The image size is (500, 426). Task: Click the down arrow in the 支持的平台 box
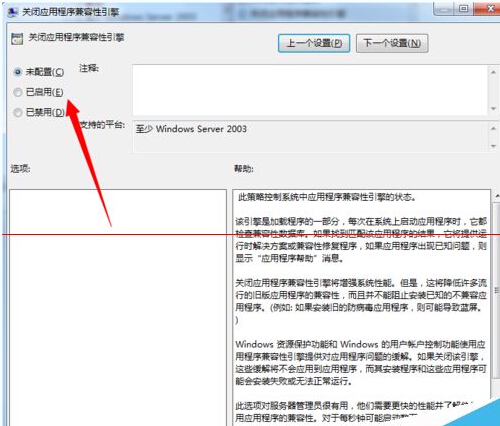[x=493, y=146]
